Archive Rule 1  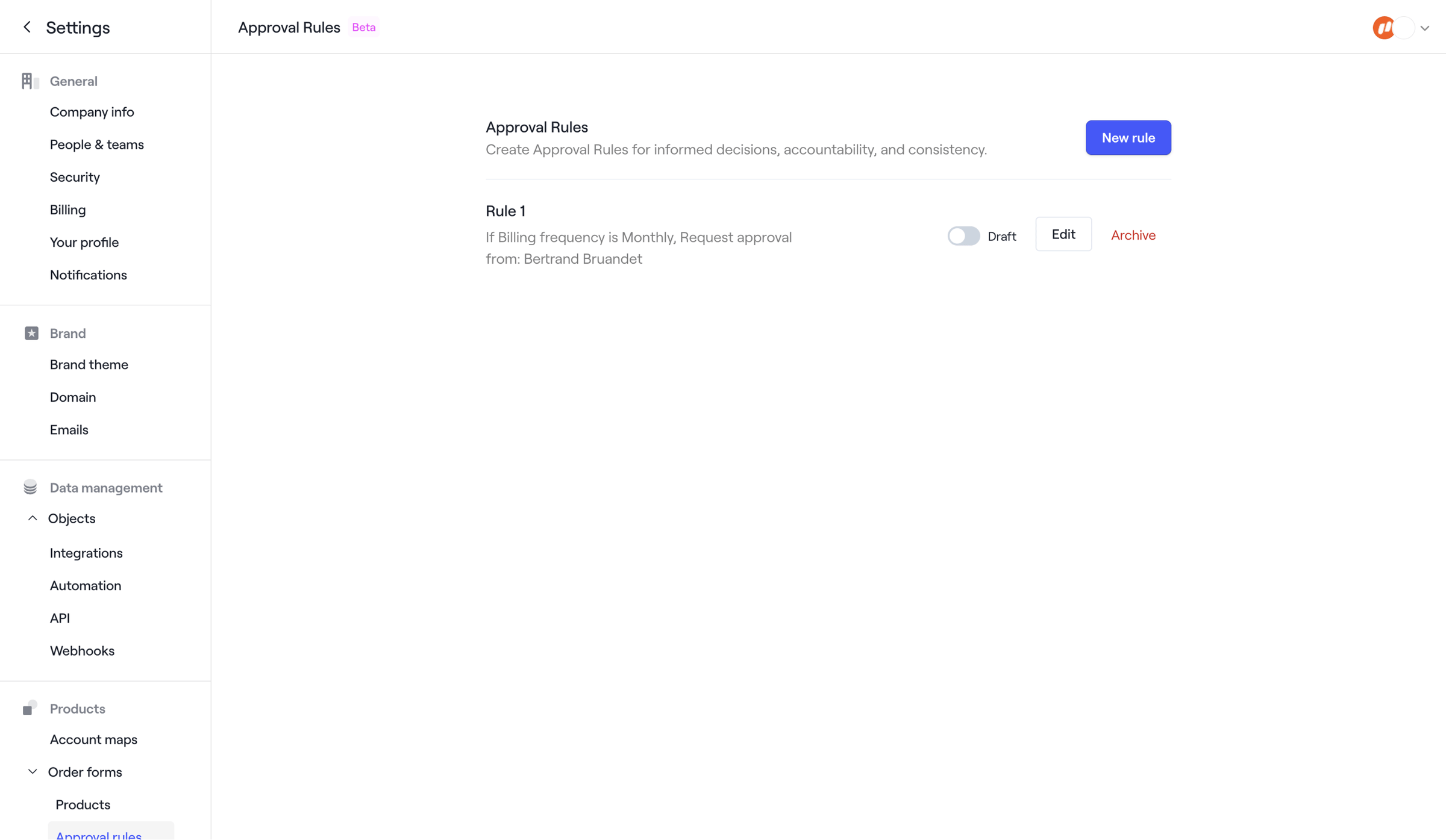pos(1133,235)
